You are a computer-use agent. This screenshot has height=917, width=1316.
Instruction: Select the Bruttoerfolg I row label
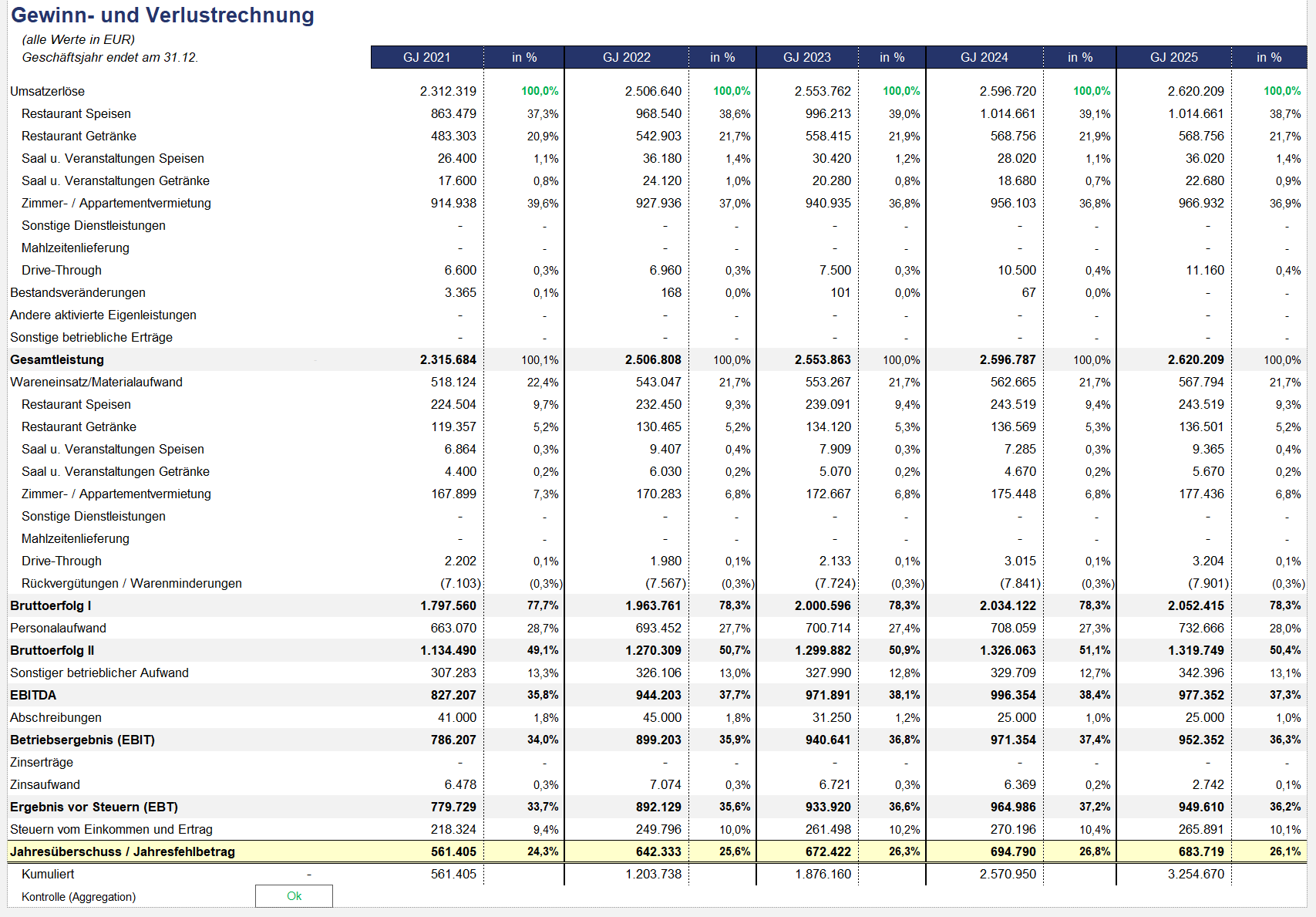[50, 605]
